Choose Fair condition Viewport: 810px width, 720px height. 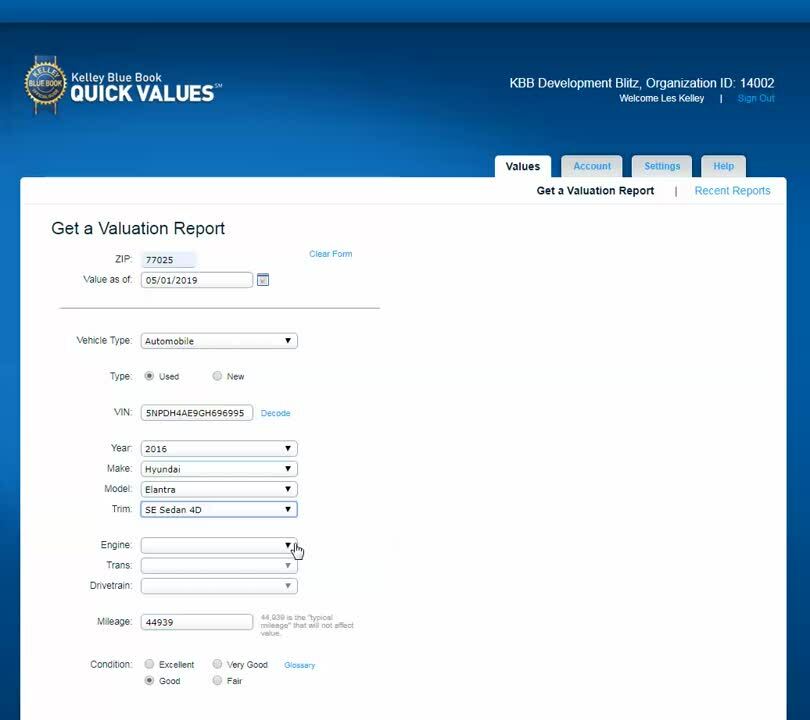pos(217,681)
